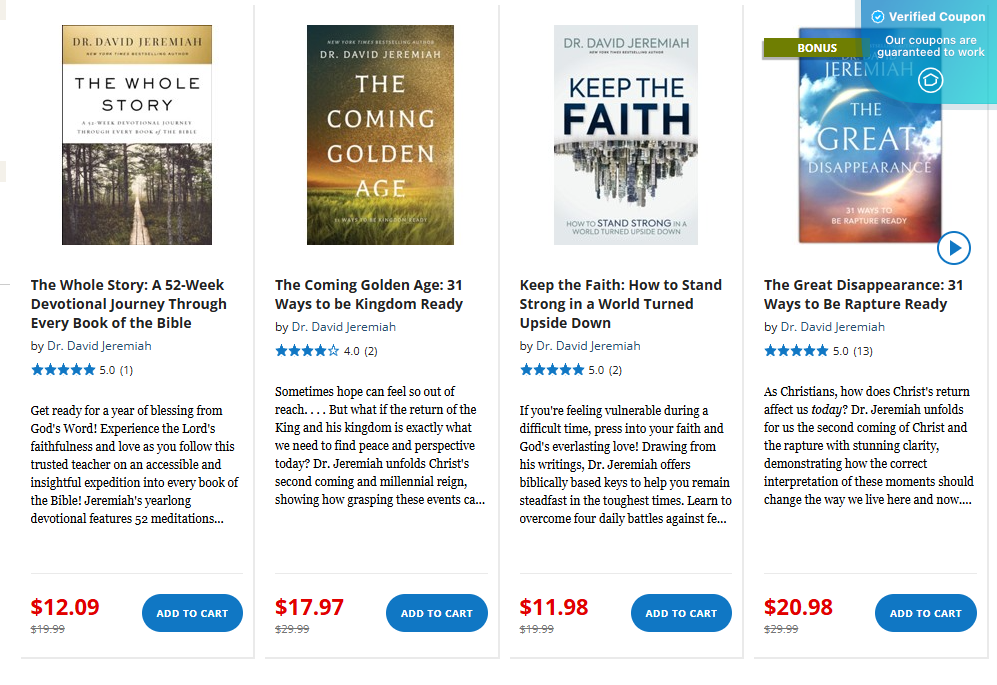This screenshot has width=997, height=685.
Task: Click Add to Cart for The Great Disappearance
Action: (x=925, y=613)
